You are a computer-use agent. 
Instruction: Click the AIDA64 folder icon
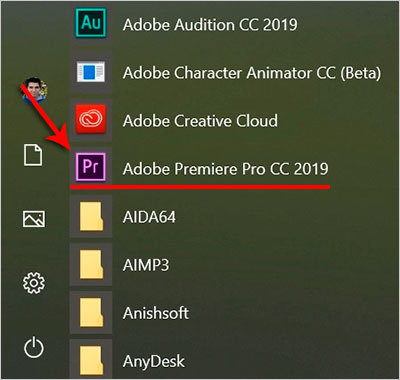click(x=91, y=216)
